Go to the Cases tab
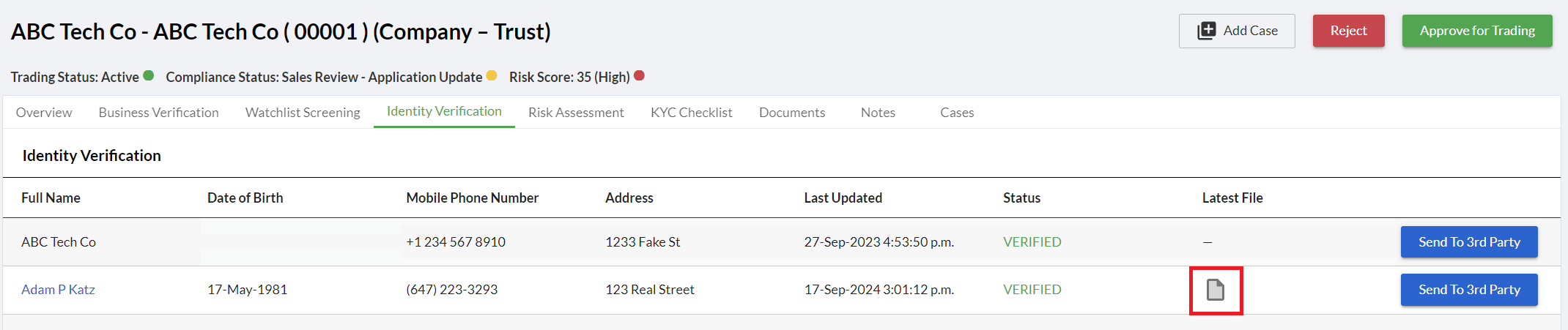Screen dimensions: 1568x330 (957, 113)
